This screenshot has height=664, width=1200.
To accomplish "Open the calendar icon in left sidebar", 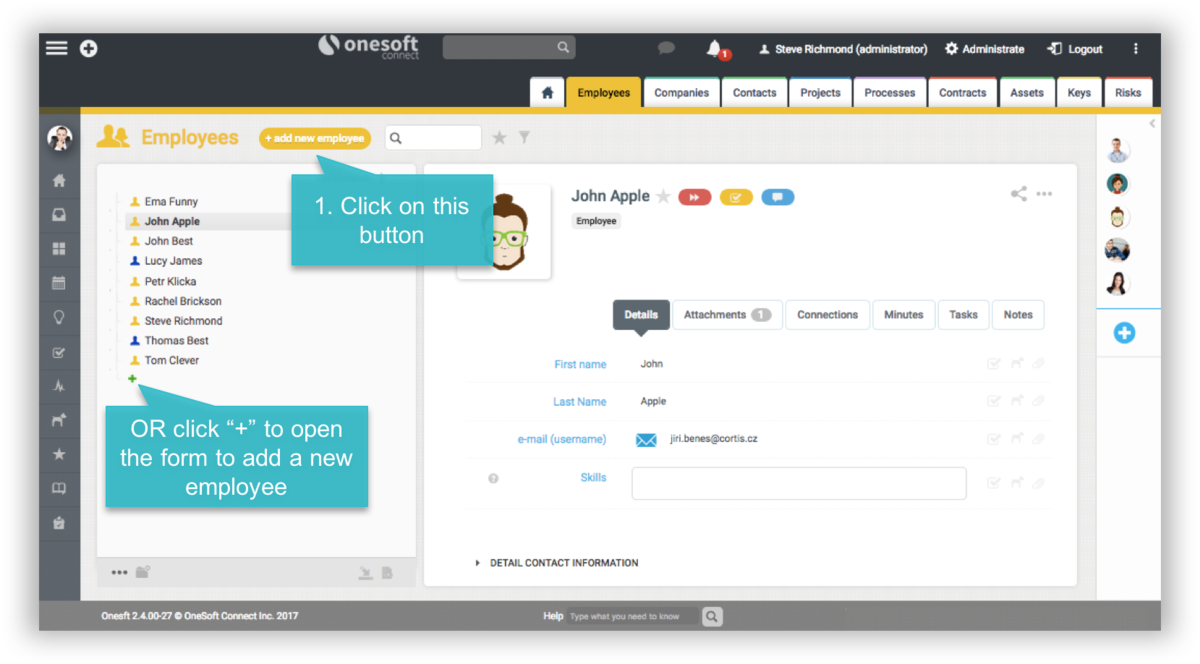I will point(59,283).
